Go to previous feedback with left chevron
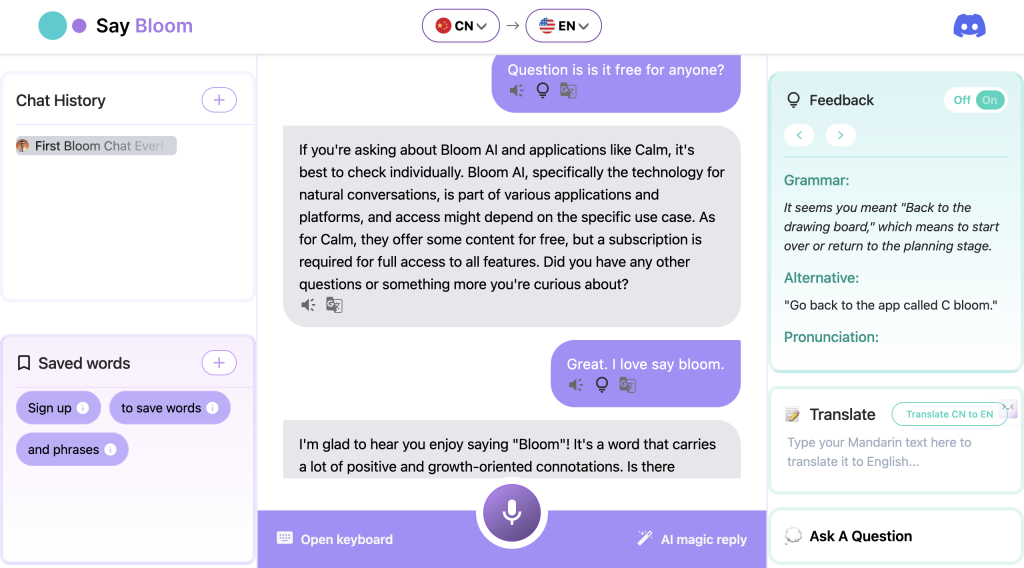Image resolution: width=1024 pixels, height=568 pixels. [799, 135]
